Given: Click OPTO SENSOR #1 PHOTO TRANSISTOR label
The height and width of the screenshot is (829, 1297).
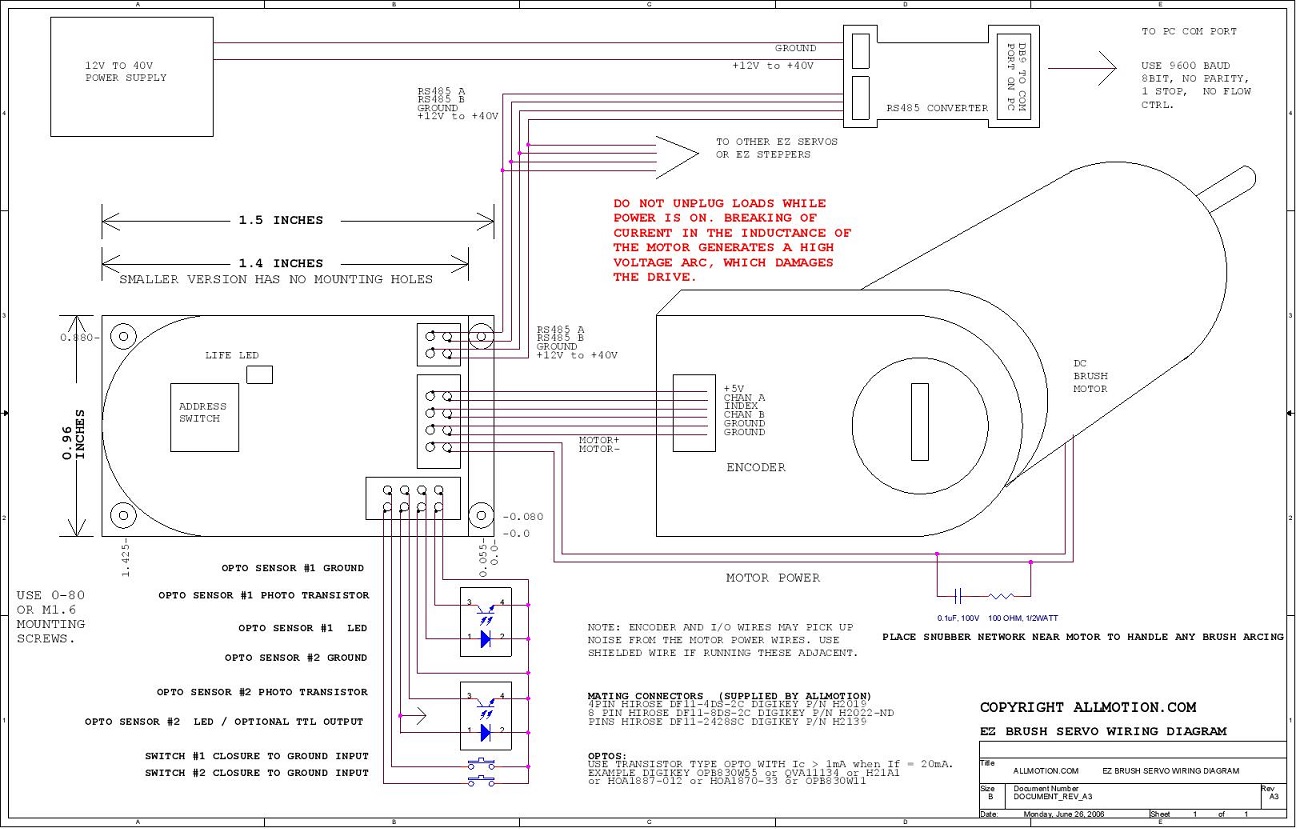Looking at the screenshot, I should click(x=264, y=596).
